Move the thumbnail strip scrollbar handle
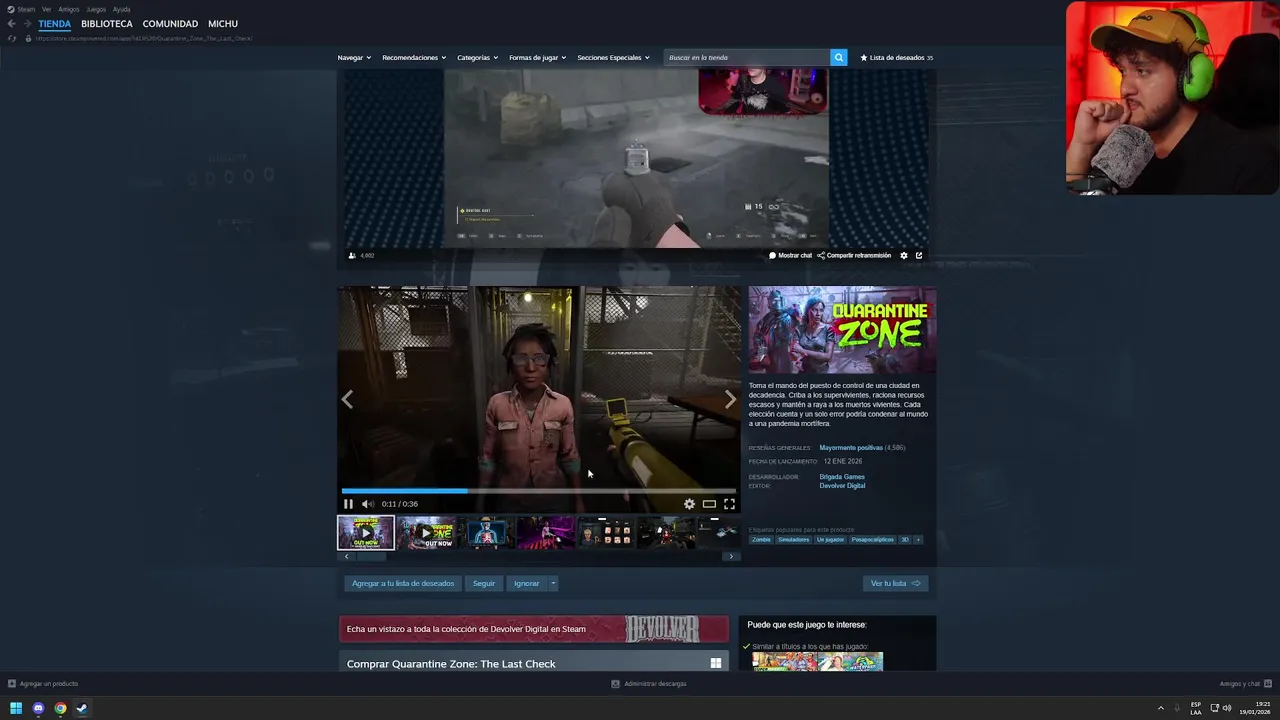This screenshot has width=1280, height=720. (x=372, y=556)
